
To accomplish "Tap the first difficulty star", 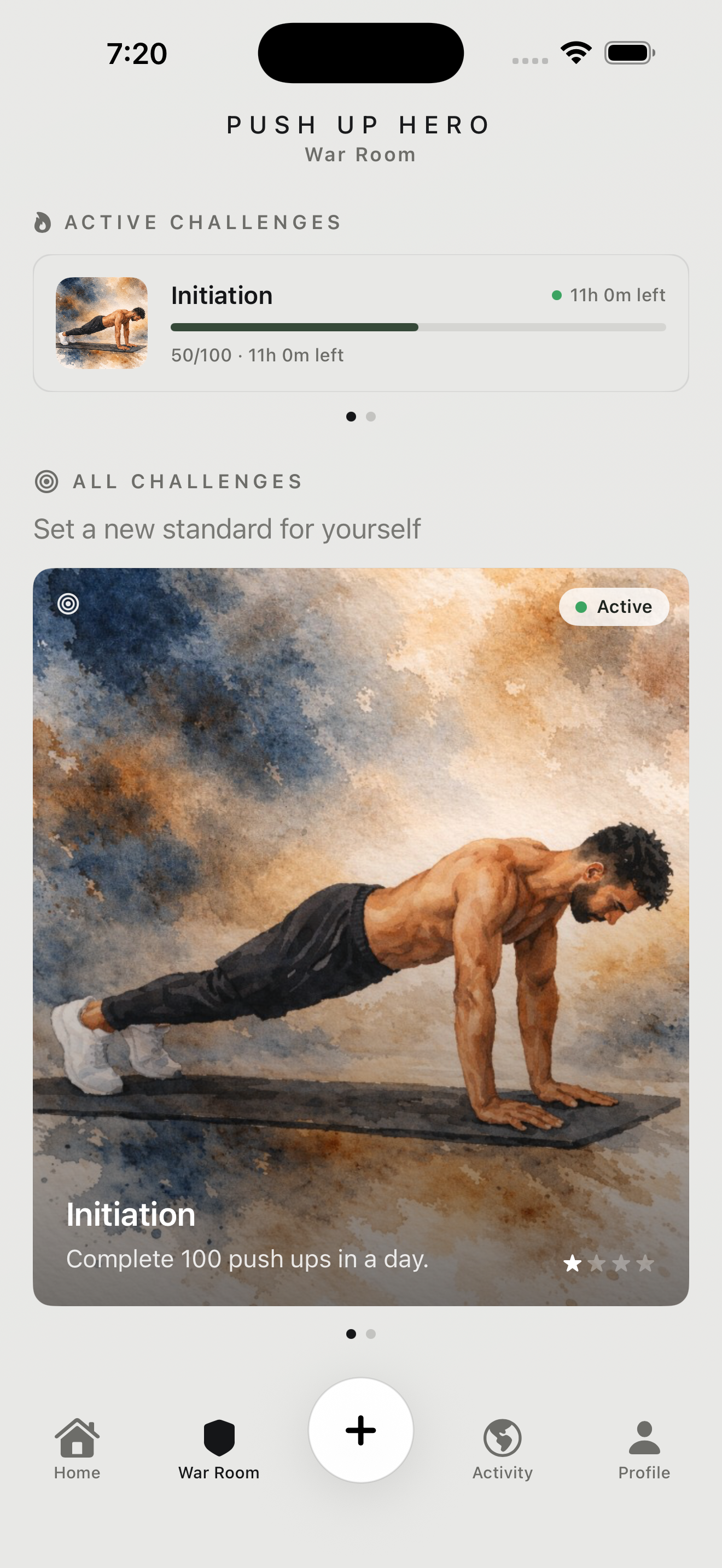I will pyautogui.click(x=572, y=1263).
